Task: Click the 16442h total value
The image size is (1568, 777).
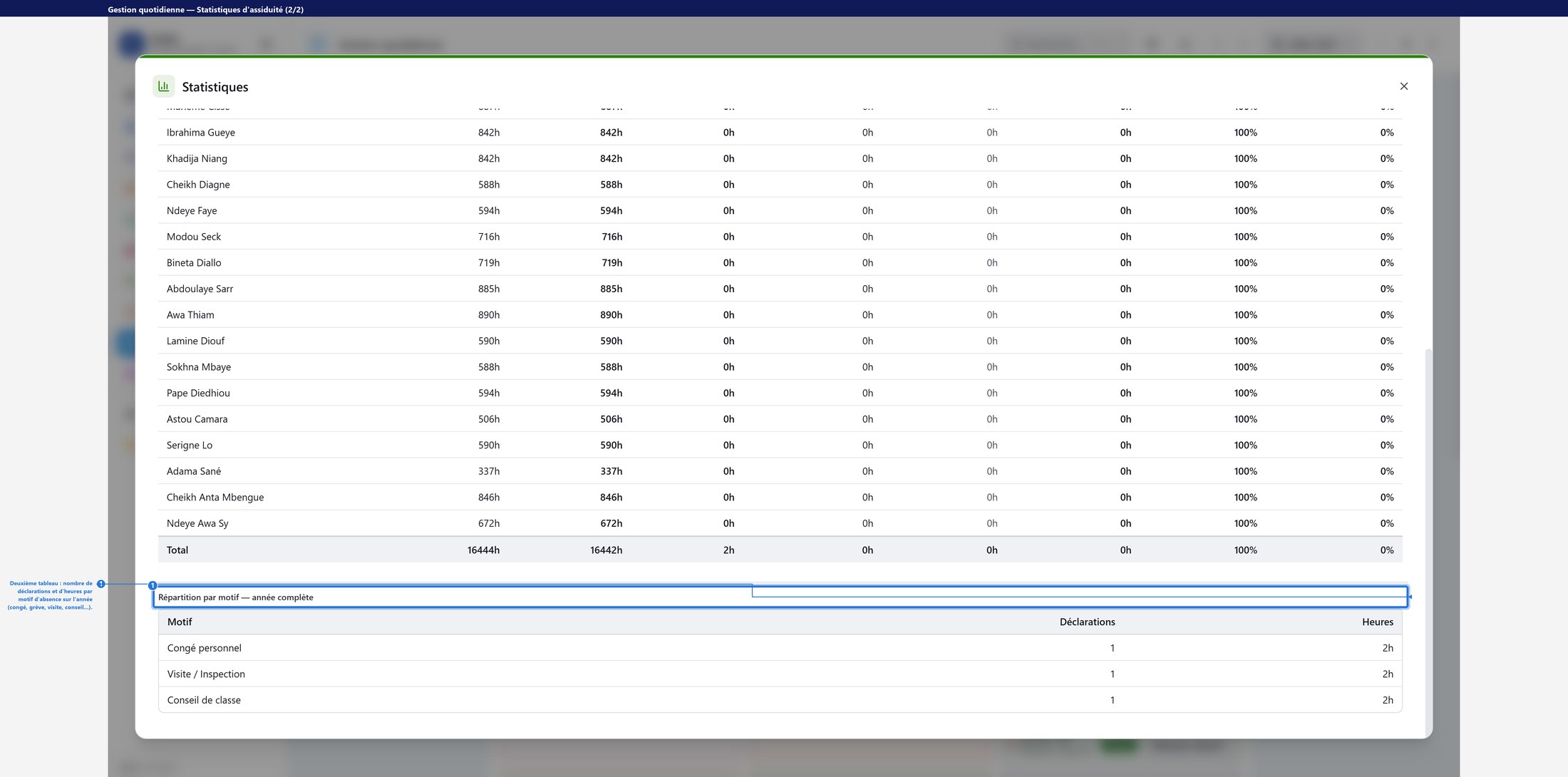Action: (x=606, y=550)
